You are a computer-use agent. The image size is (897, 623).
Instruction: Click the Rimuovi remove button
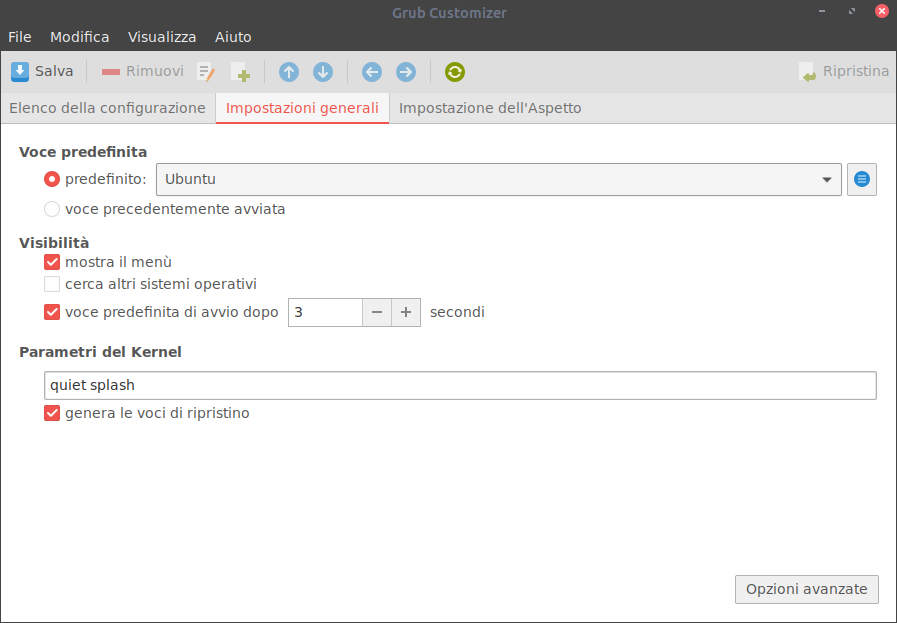point(142,72)
